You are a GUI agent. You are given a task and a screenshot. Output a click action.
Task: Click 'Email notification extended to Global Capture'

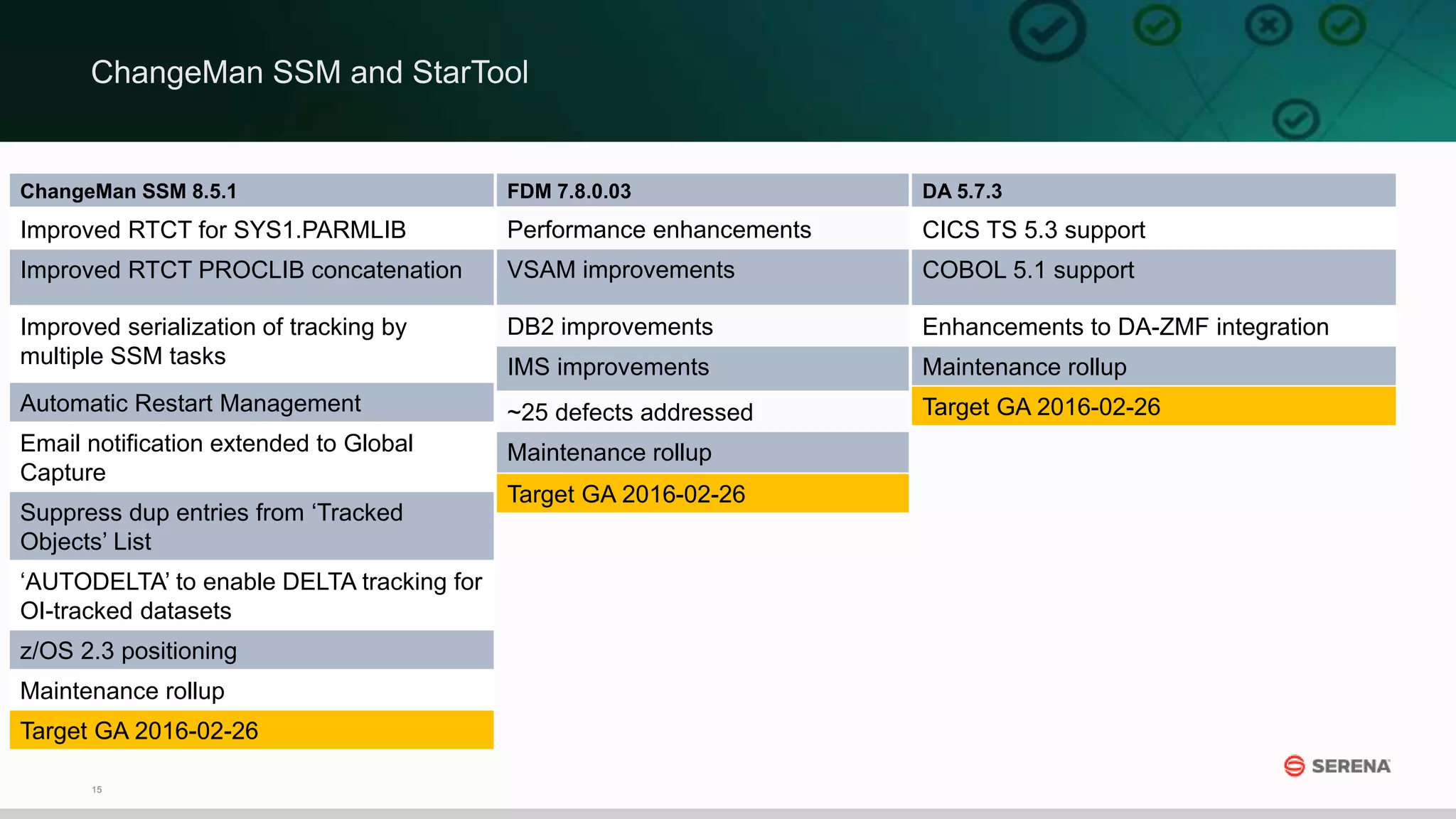tap(252, 457)
